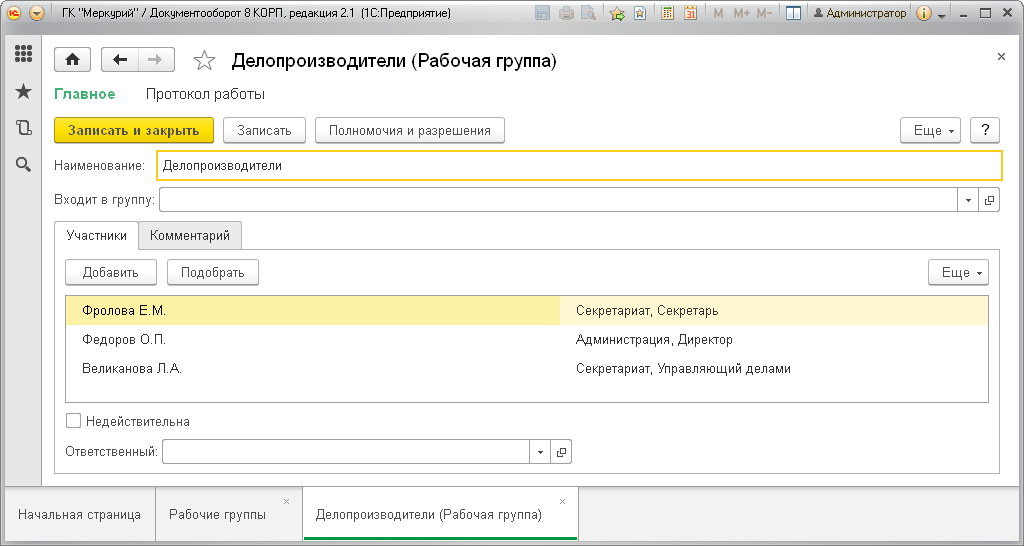Open help with the ? button

pyautogui.click(x=985, y=130)
